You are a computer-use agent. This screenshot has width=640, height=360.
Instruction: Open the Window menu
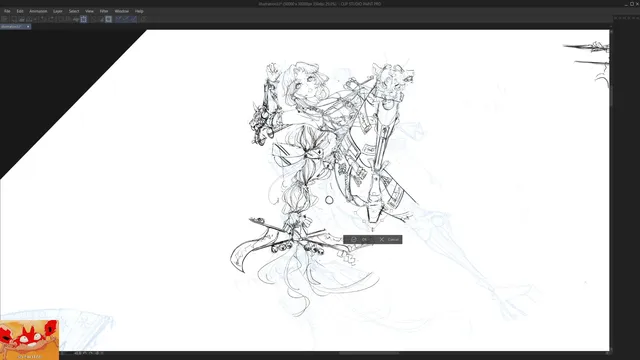click(122, 11)
